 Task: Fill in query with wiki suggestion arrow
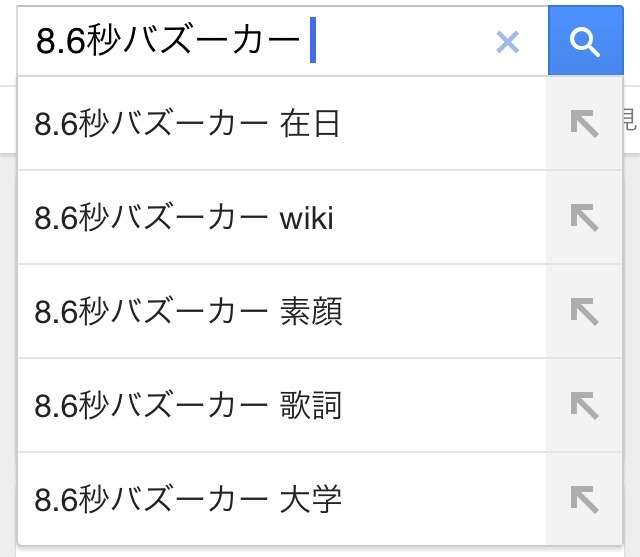coord(584,217)
